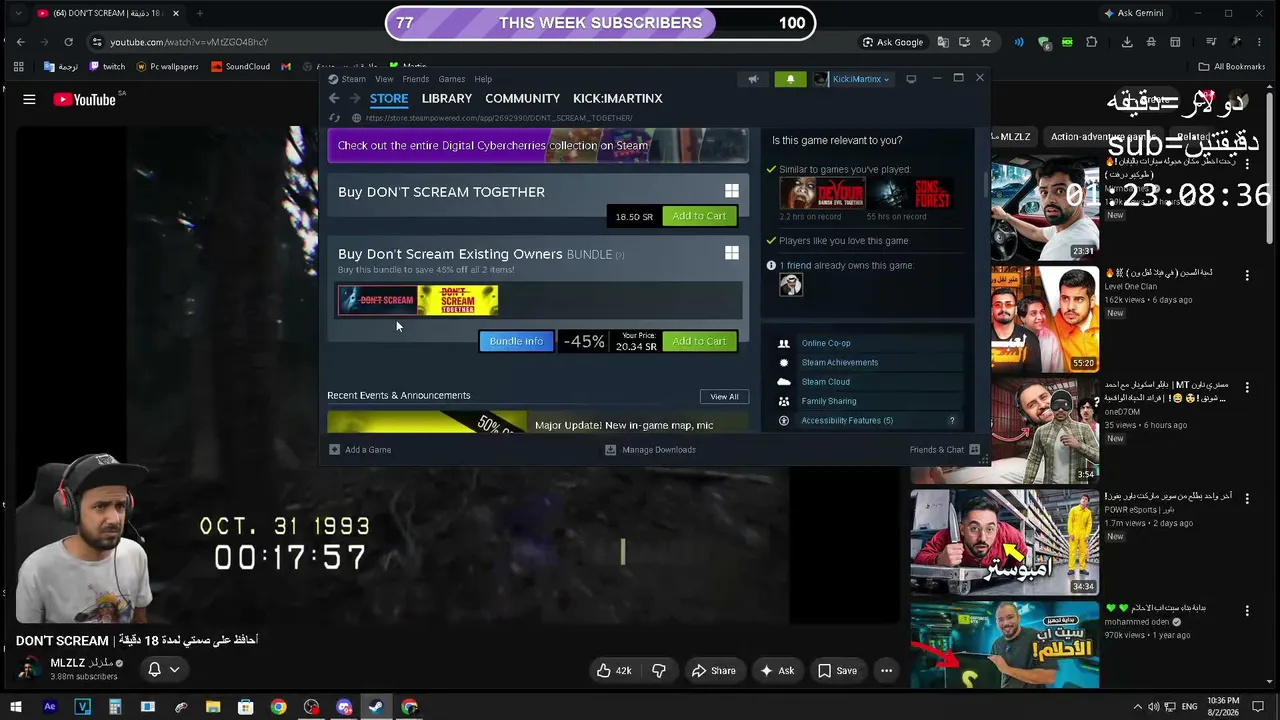Open Manage Downloads in Steam
The width and height of the screenshot is (1280, 720).
point(650,450)
